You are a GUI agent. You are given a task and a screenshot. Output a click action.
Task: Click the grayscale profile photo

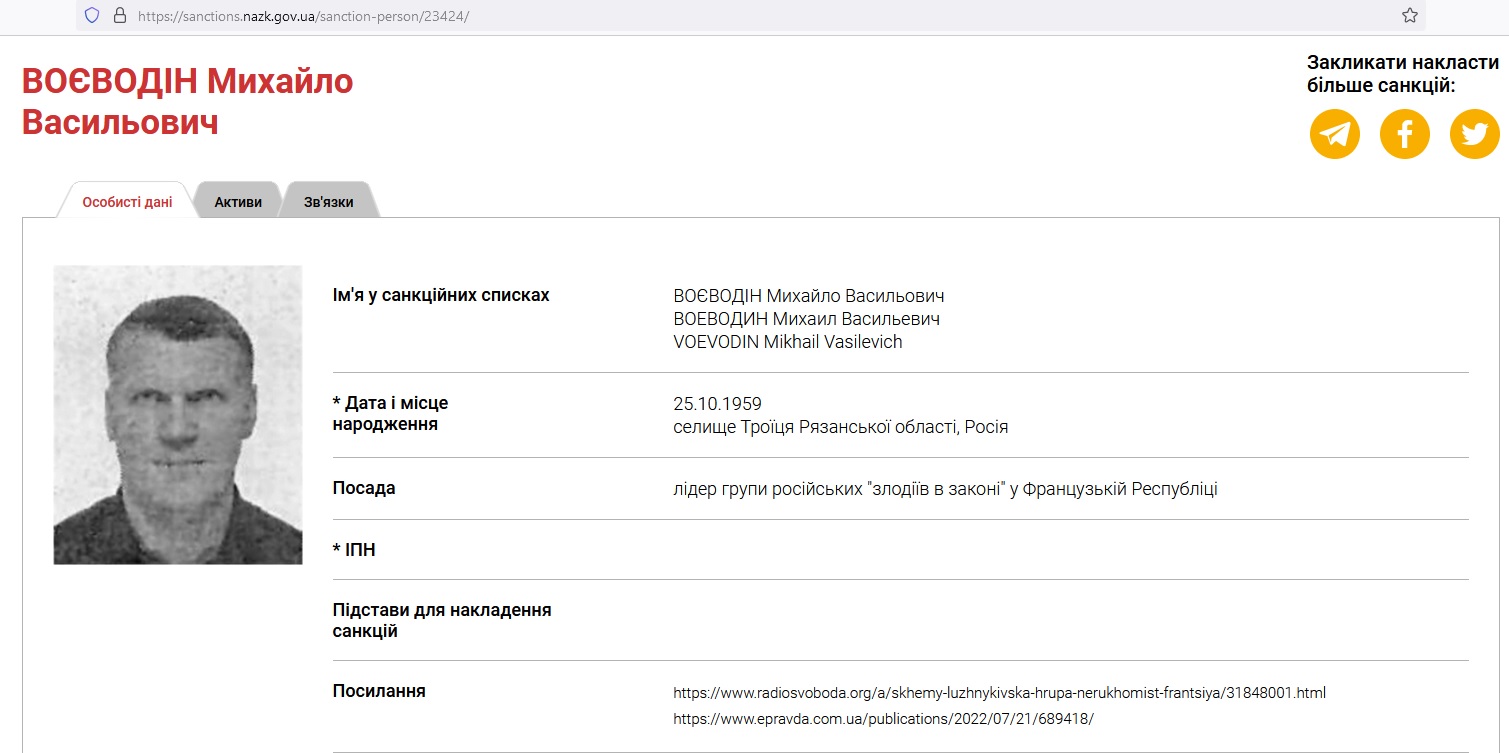tap(178, 414)
